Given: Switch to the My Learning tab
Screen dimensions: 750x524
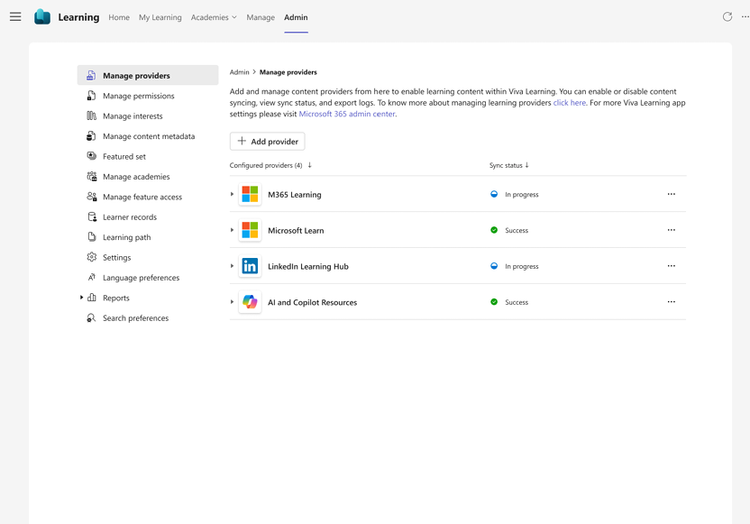Looking at the screenshot, I should click(x=160, y=17).
